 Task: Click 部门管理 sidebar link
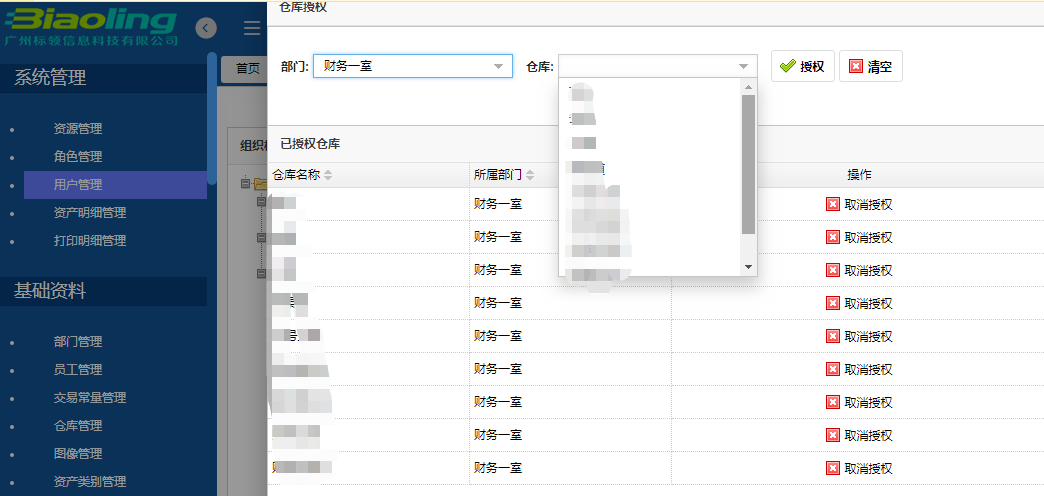[78, 342]
